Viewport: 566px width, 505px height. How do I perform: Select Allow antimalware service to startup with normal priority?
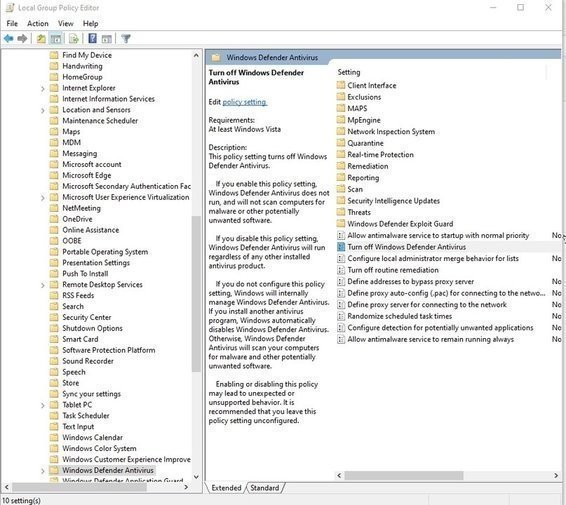coord(438,235)
